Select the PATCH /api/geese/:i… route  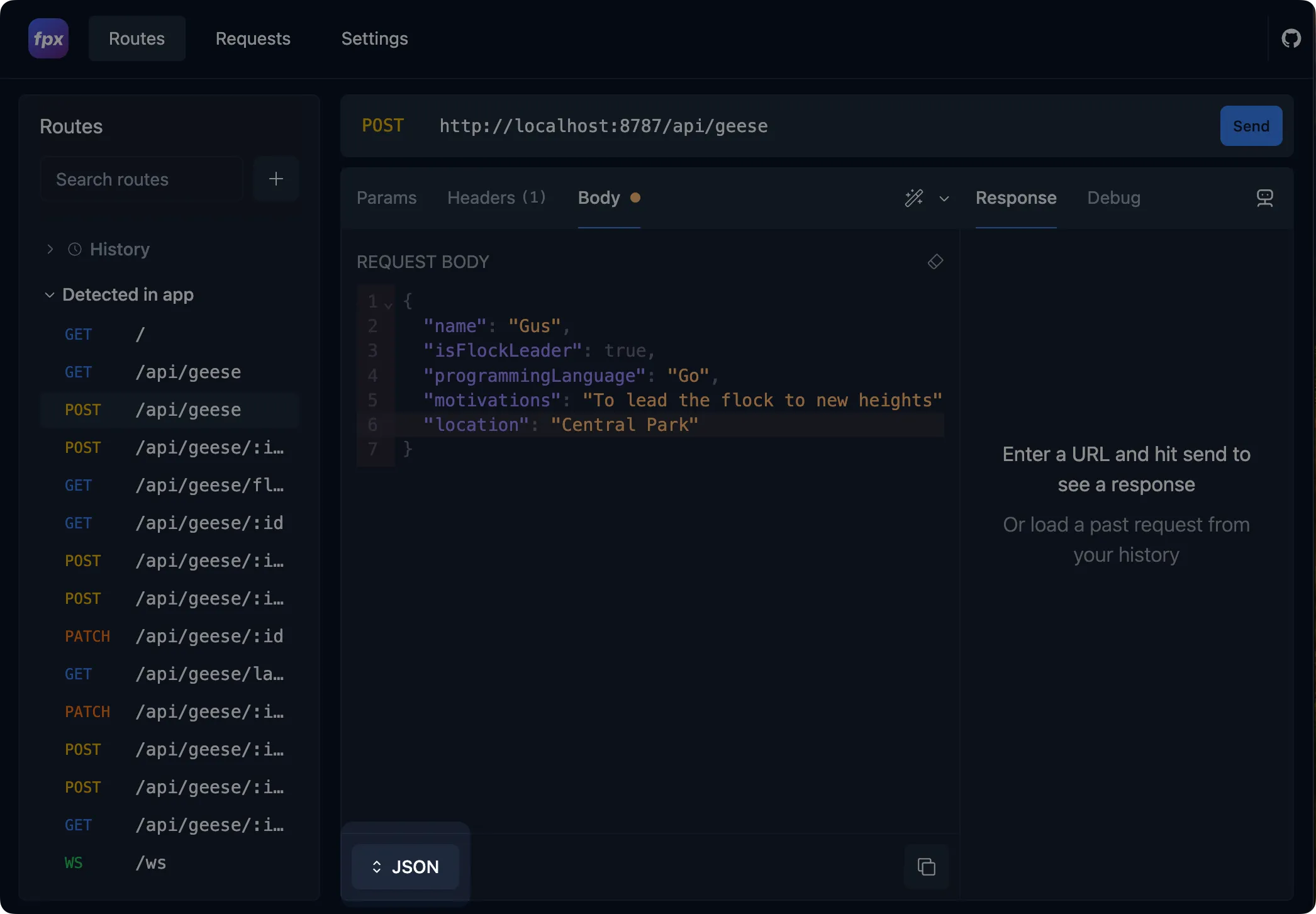point(169,712)
